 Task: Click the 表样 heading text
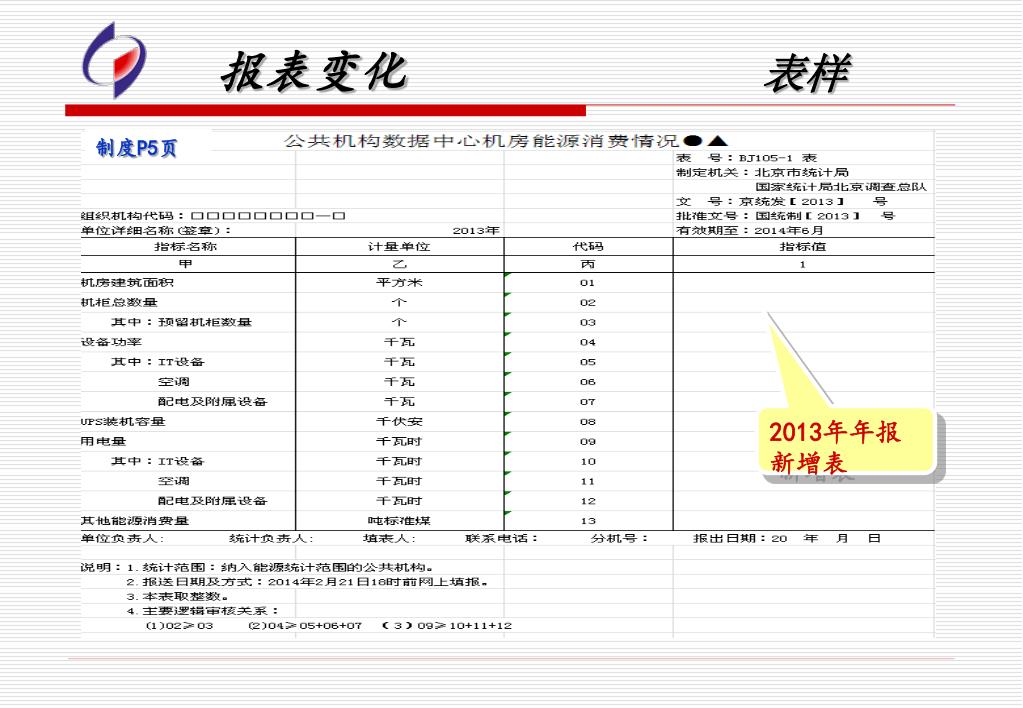tap(808, 74)
